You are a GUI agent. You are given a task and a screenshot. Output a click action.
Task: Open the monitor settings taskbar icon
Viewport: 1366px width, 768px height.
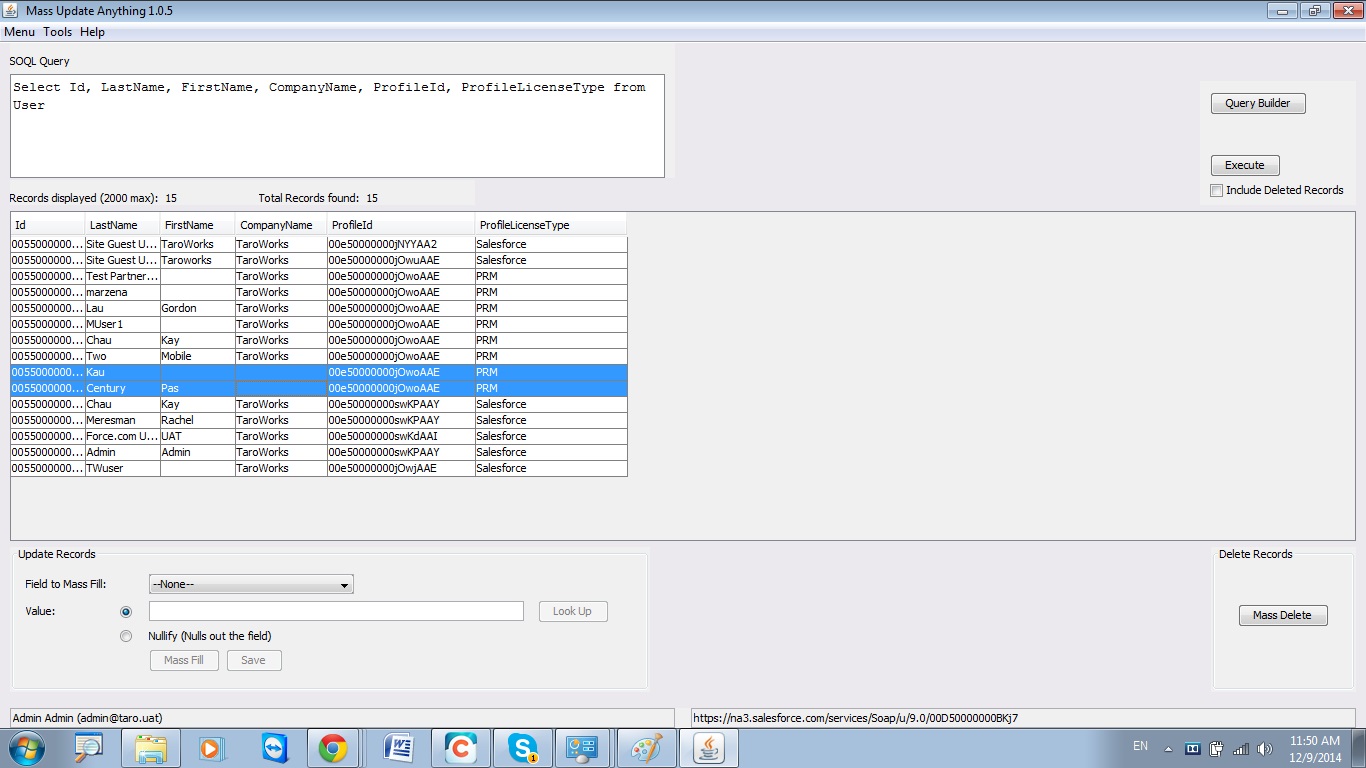(583, 748)
